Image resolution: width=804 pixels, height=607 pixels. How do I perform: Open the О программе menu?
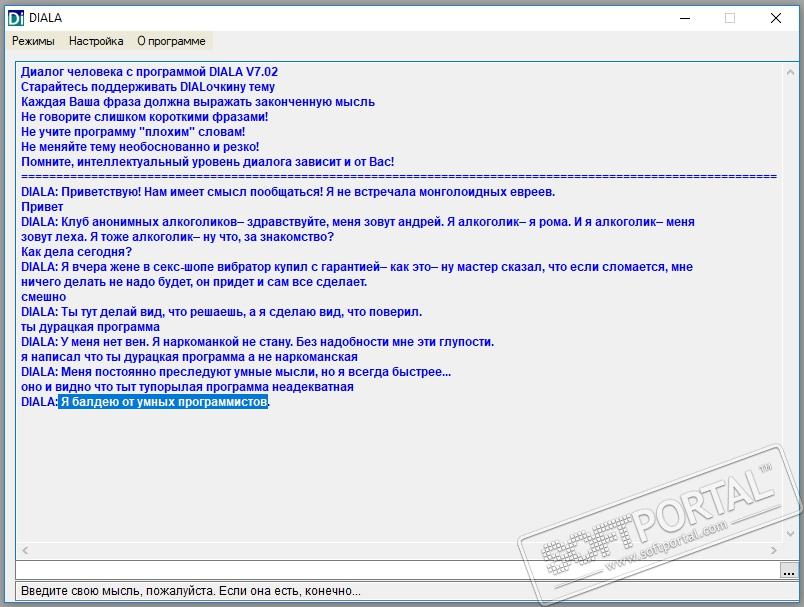coord(171,41)
